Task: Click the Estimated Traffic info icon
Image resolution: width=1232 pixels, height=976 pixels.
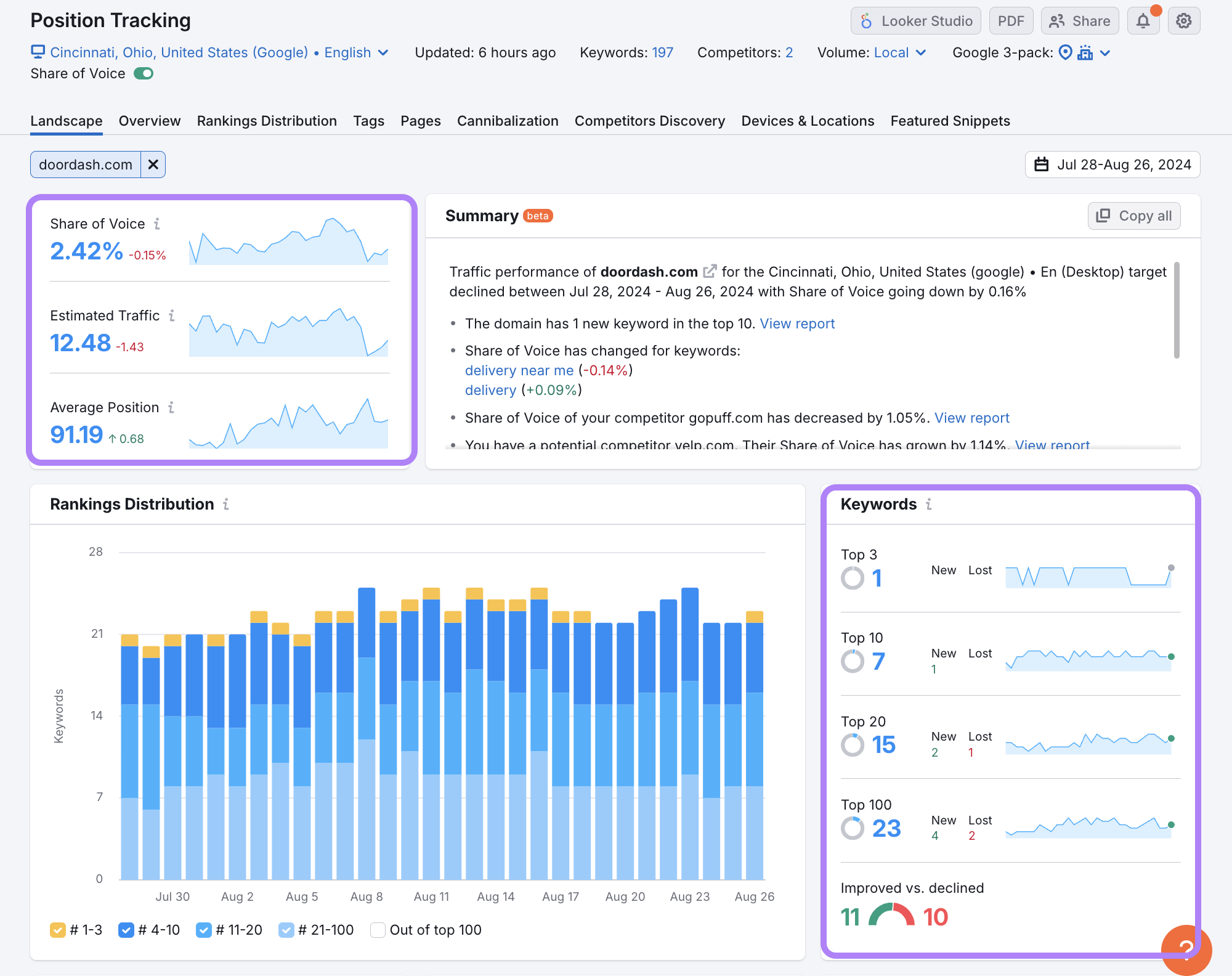Action: coord(172,315)
